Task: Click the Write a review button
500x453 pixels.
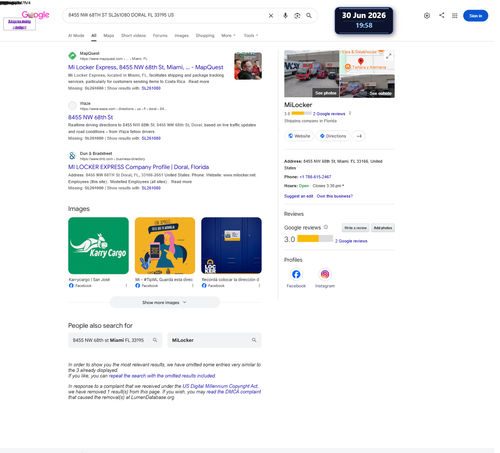Action: 355,228
